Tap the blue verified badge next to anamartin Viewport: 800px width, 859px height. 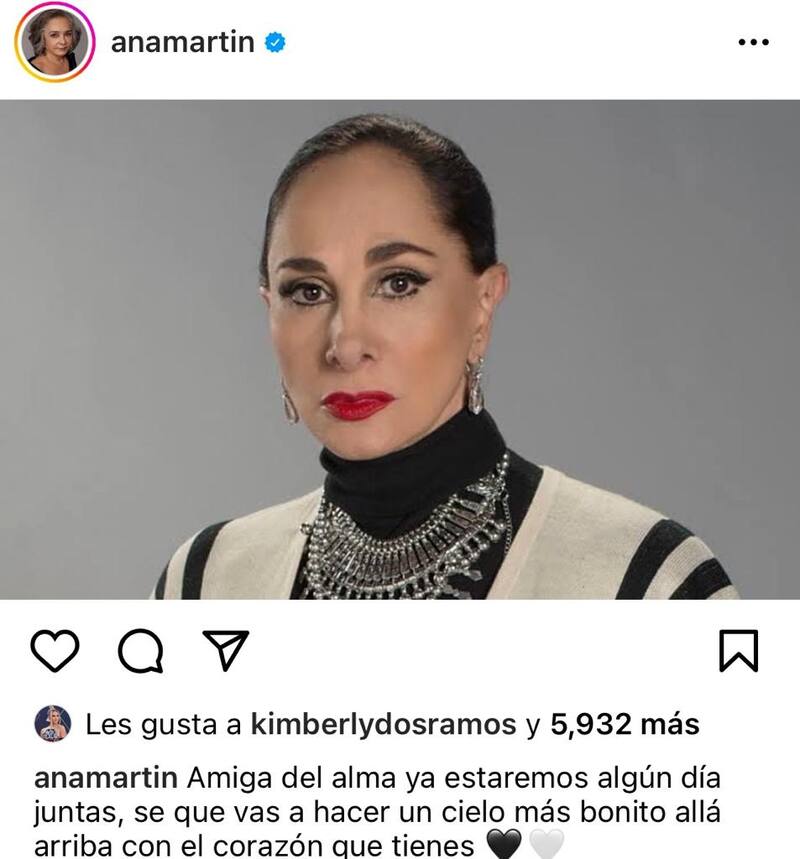click(275, 42)
